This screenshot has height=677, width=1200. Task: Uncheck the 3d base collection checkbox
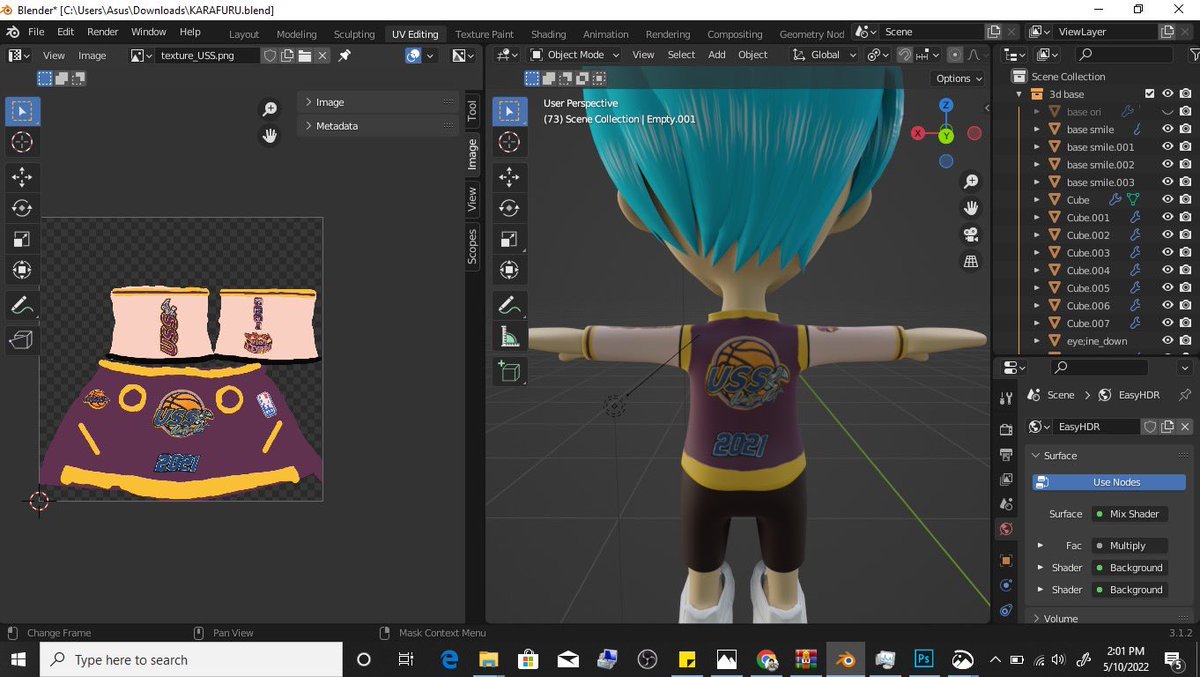click(1150, 94)
